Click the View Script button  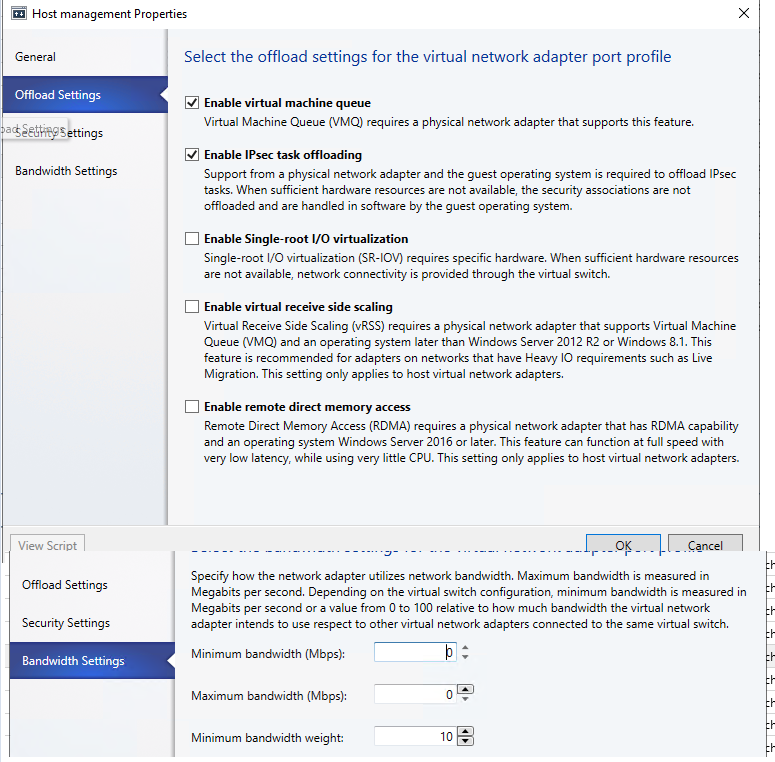47,544
